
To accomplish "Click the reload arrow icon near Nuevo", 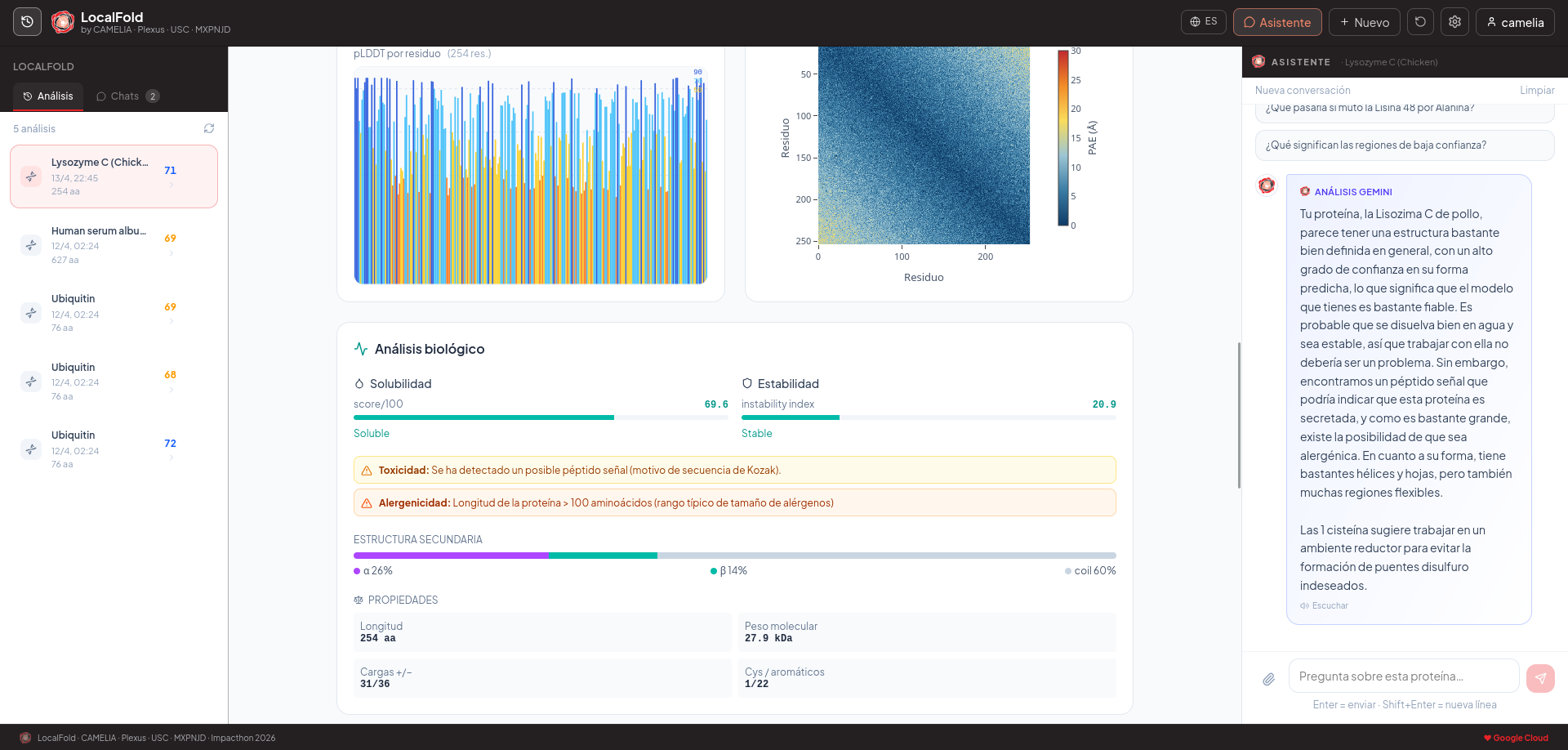I will 1420,22.
